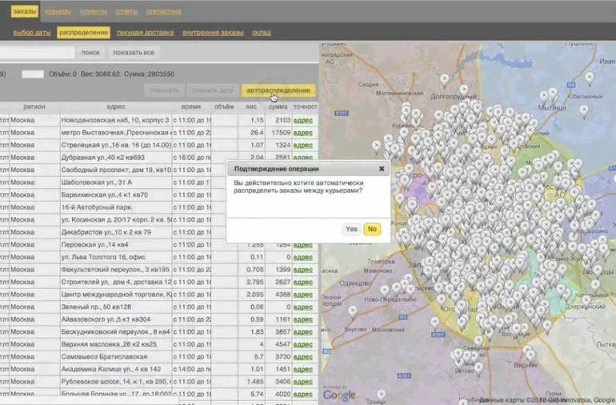Sort table by сумма column header

pyautogui.click(x=278, y=105)
